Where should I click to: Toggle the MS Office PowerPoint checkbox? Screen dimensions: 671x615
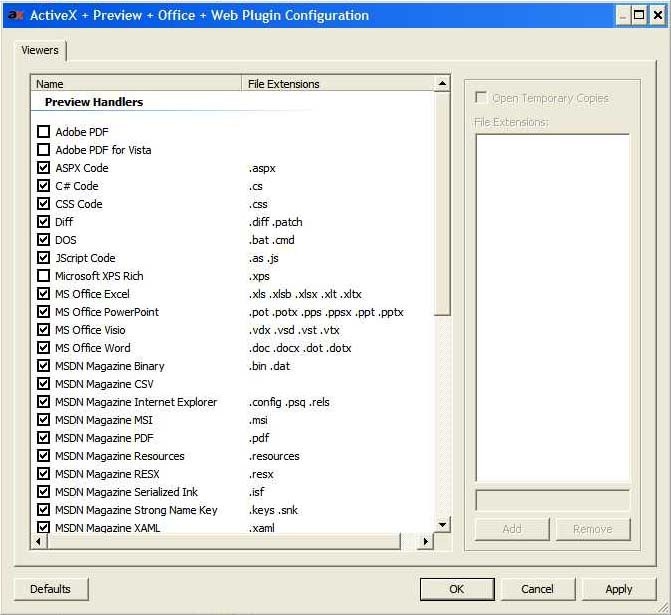pyautogui.click(x=43, y=312)
